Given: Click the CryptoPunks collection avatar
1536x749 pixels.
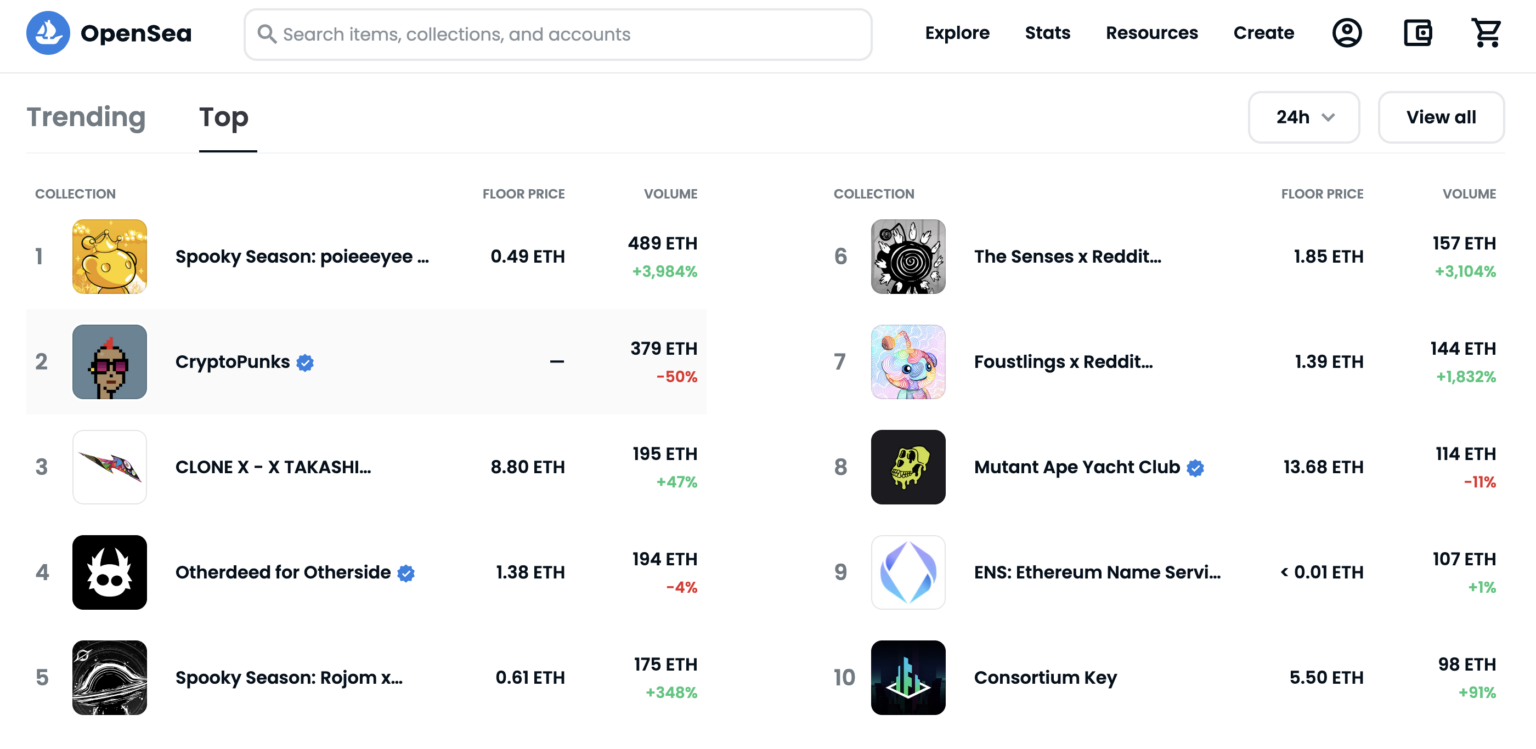Looking at the screenshot, I should (110, 362).
